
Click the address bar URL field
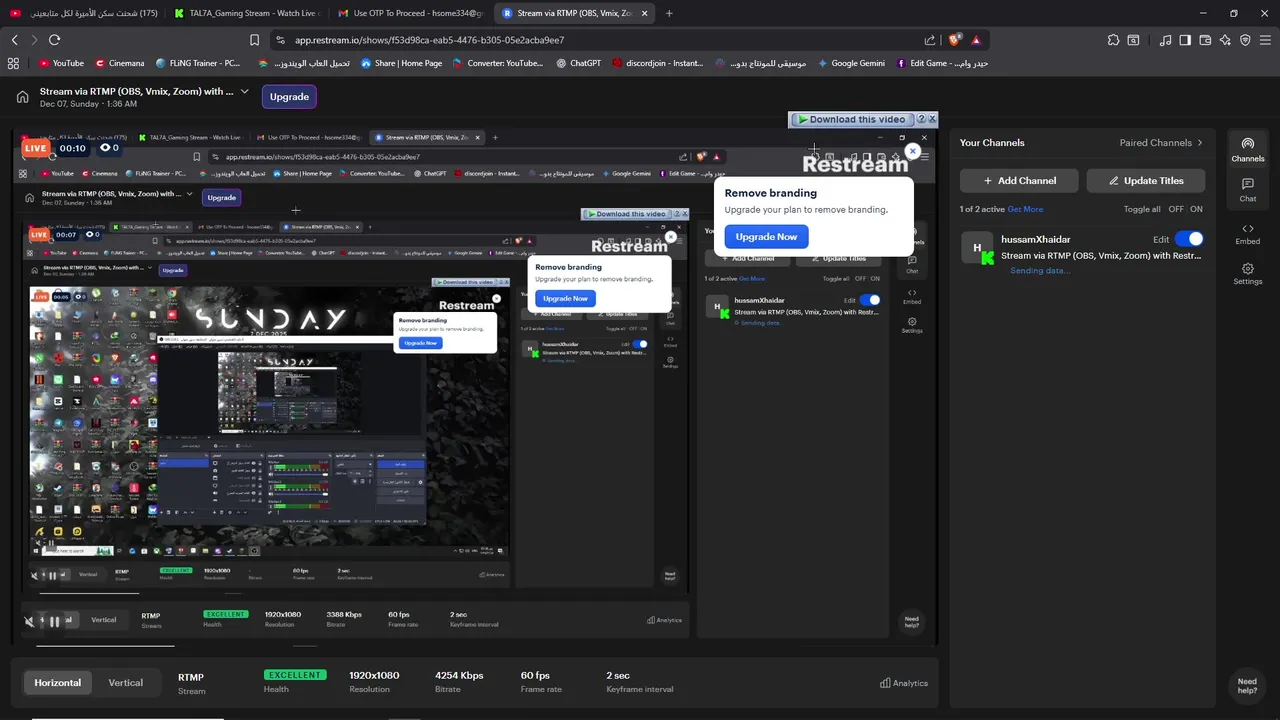point(600,40)
